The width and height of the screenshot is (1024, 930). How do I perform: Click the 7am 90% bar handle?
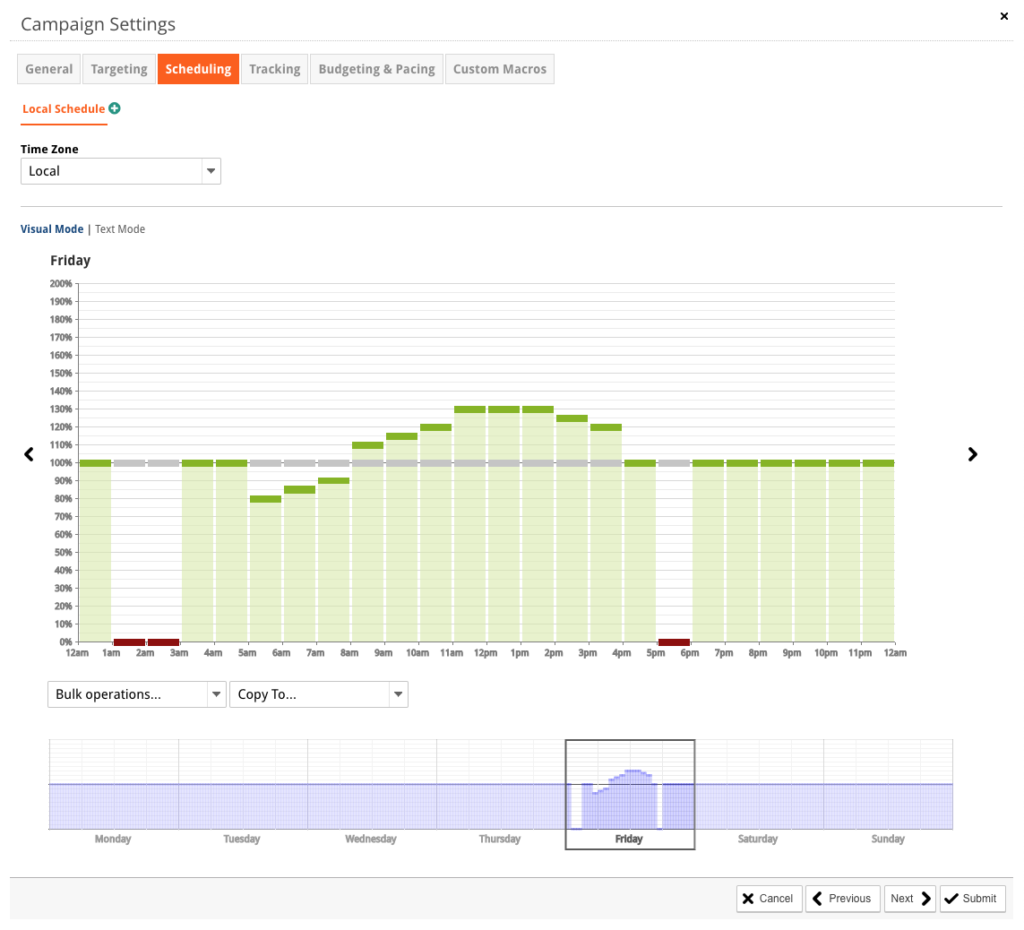(x=334, y=481)
